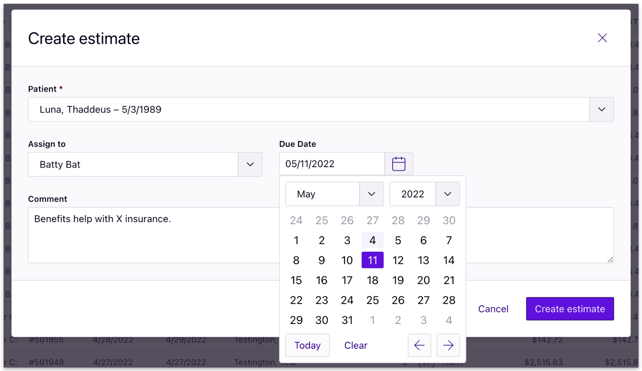Select May 23 in the calendar

click(321, 300)
